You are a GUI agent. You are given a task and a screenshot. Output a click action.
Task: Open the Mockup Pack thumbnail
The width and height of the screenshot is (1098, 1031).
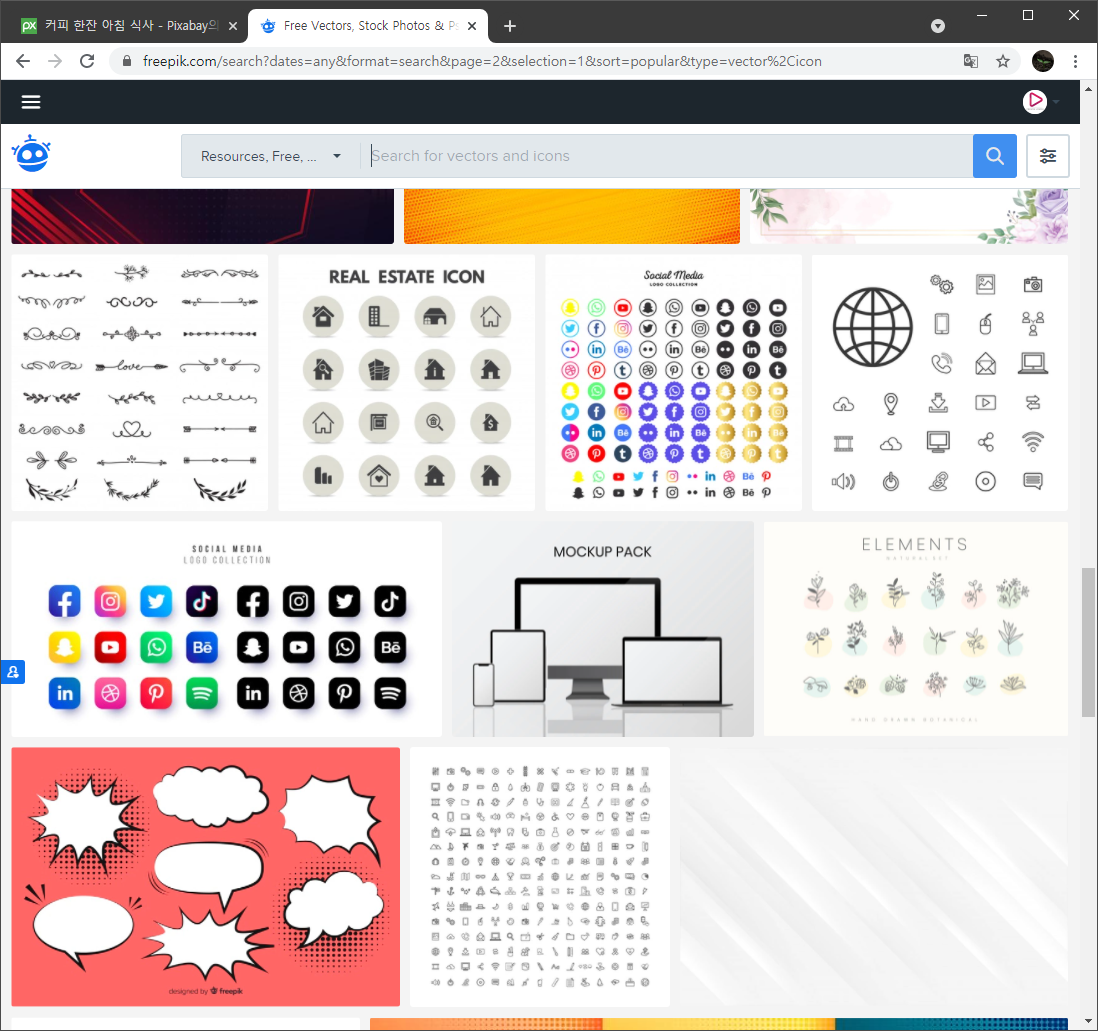[x=602, y=629]
